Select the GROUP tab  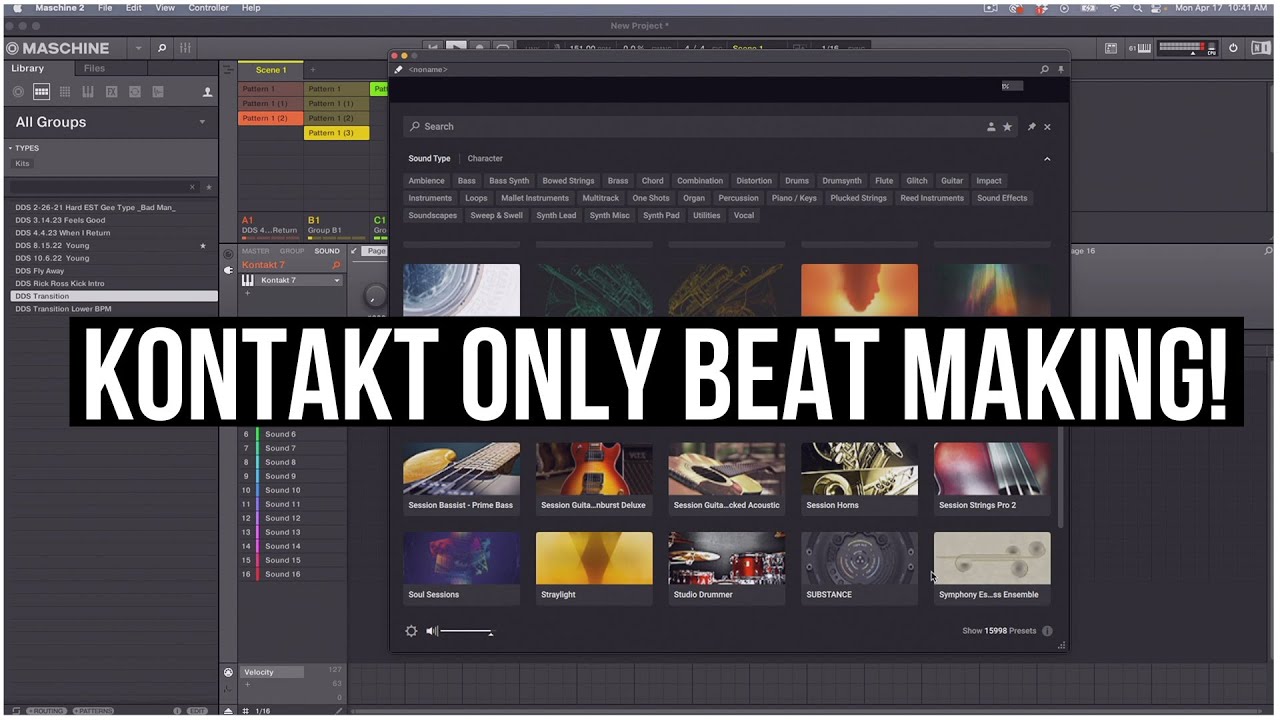coord(292,251)
